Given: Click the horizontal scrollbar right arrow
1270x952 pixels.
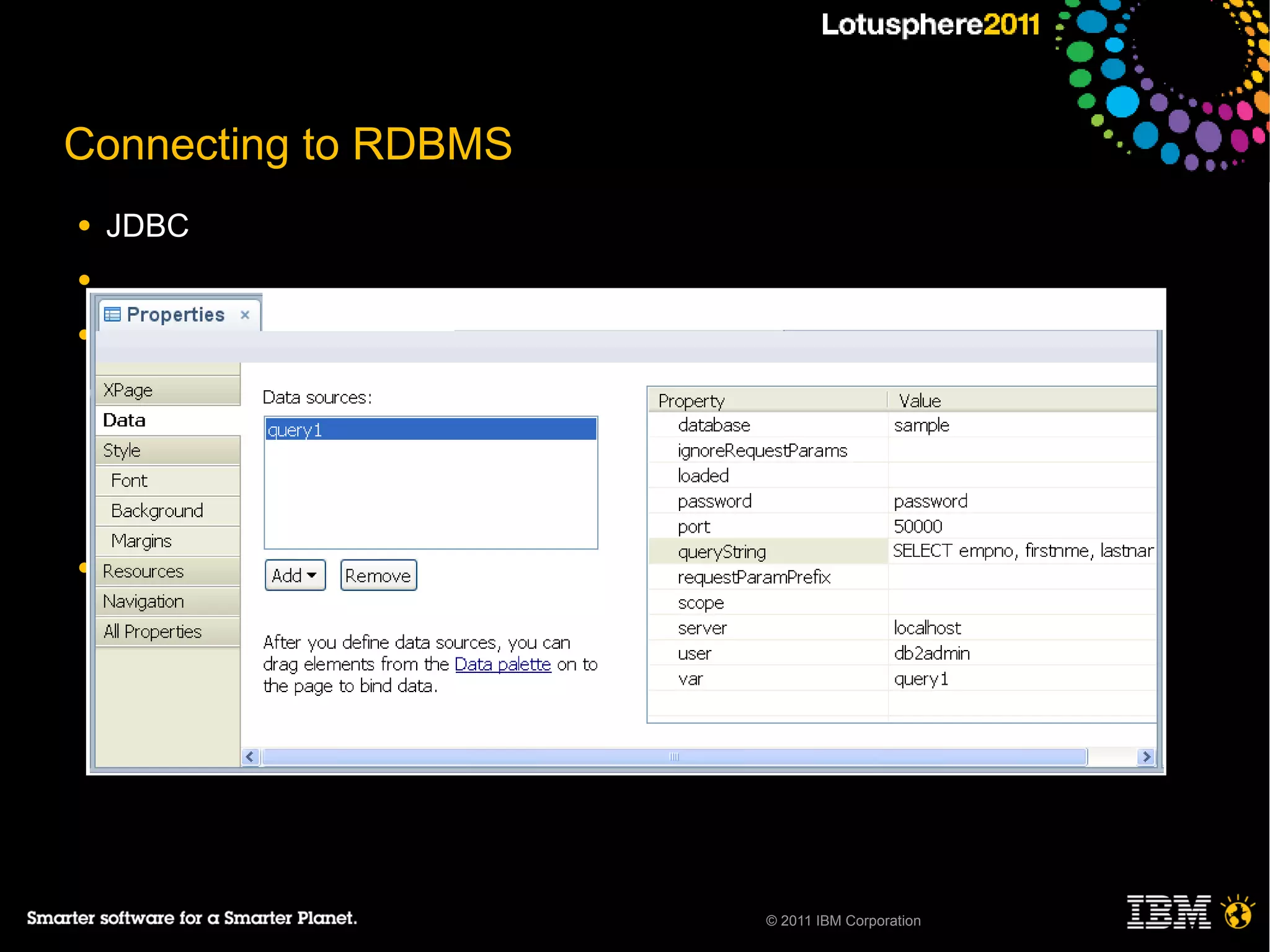Looking at the screenshot, I should pyautogui.click(x=1146, y=757).
